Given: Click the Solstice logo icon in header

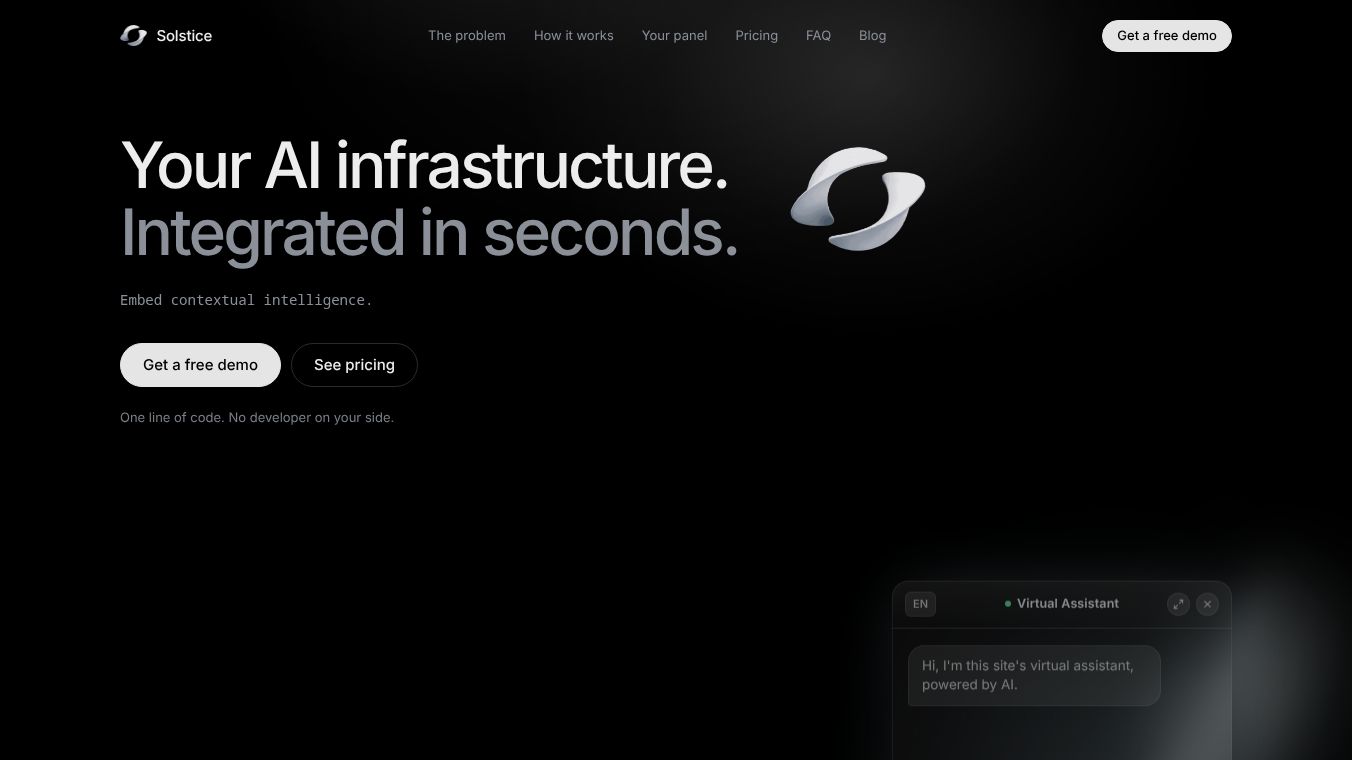Looking at the screenshot, I should point(133,36).
